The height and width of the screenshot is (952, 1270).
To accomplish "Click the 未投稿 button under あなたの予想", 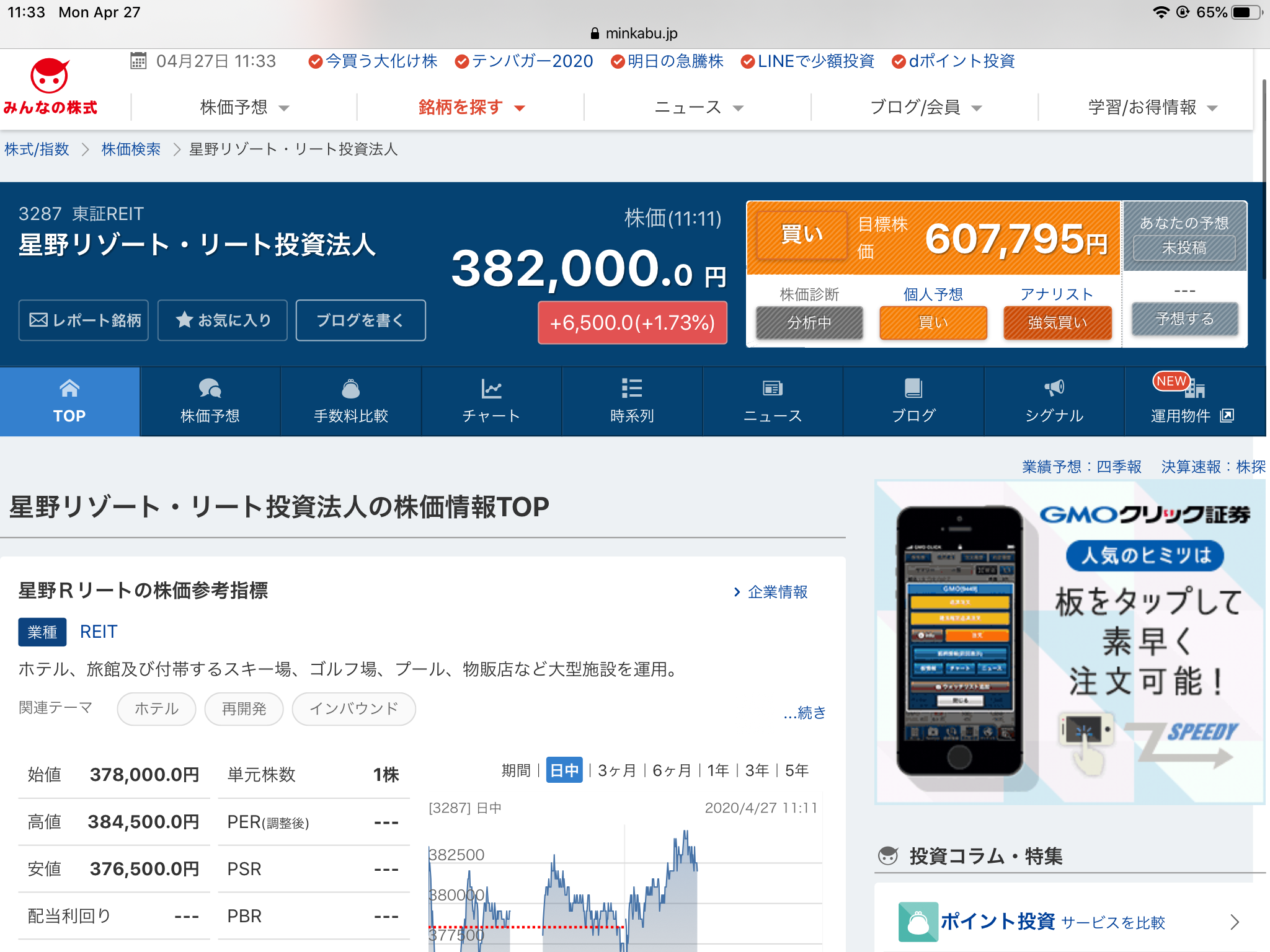I will pos(1184,247).
